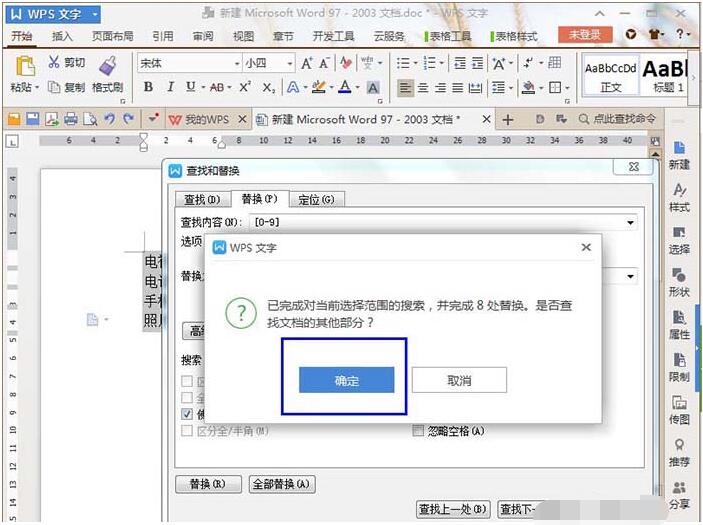Click 取消 in the WPS 文字 prompt

[459, 380]
